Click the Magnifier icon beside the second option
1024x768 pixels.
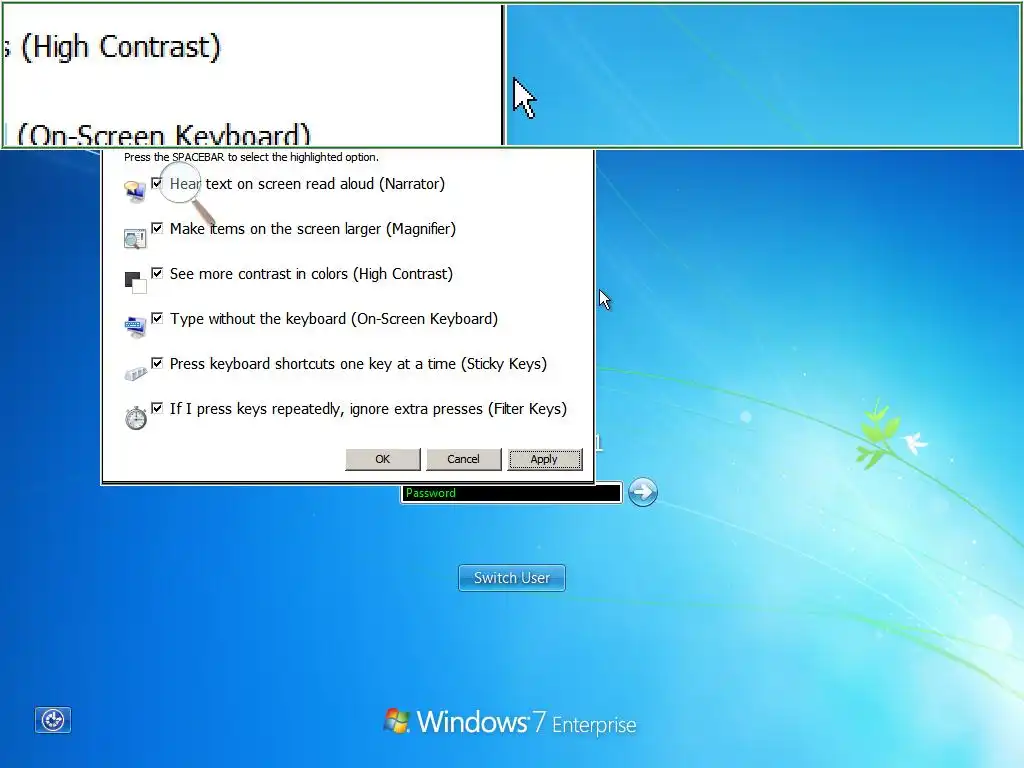point(135,238)
